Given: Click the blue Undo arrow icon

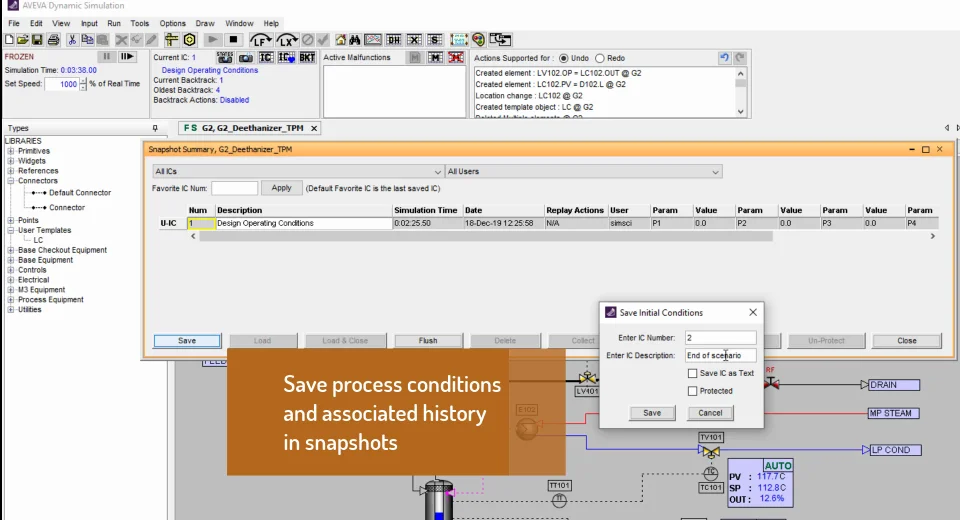Looking at the screenshot, I should (724, 58).
